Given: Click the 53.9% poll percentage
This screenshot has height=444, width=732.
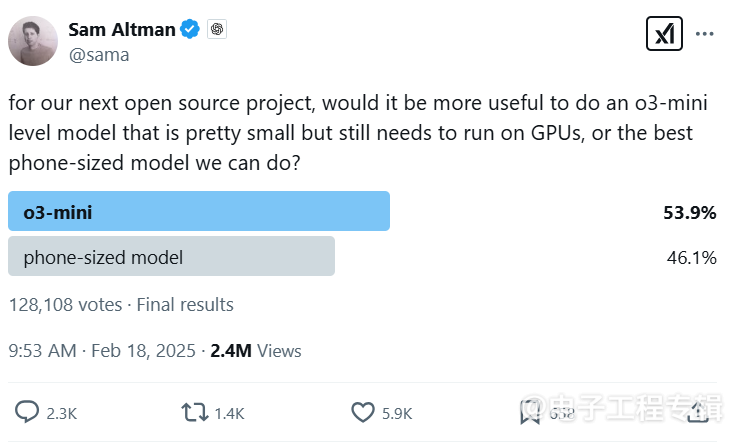Looking at the screenshot, I should pos(690,212).
